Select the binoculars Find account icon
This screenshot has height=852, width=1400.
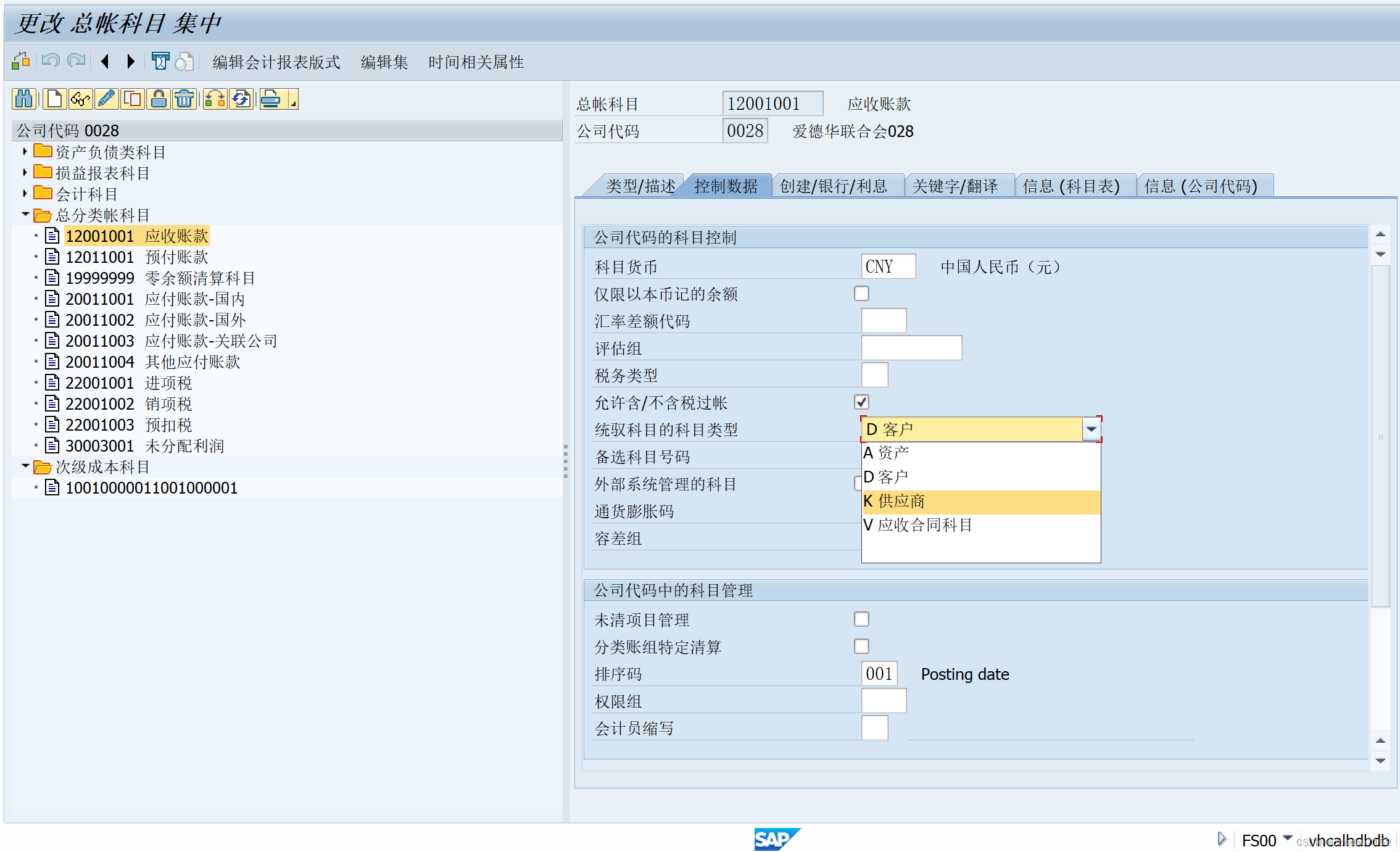tap(23, 99)
